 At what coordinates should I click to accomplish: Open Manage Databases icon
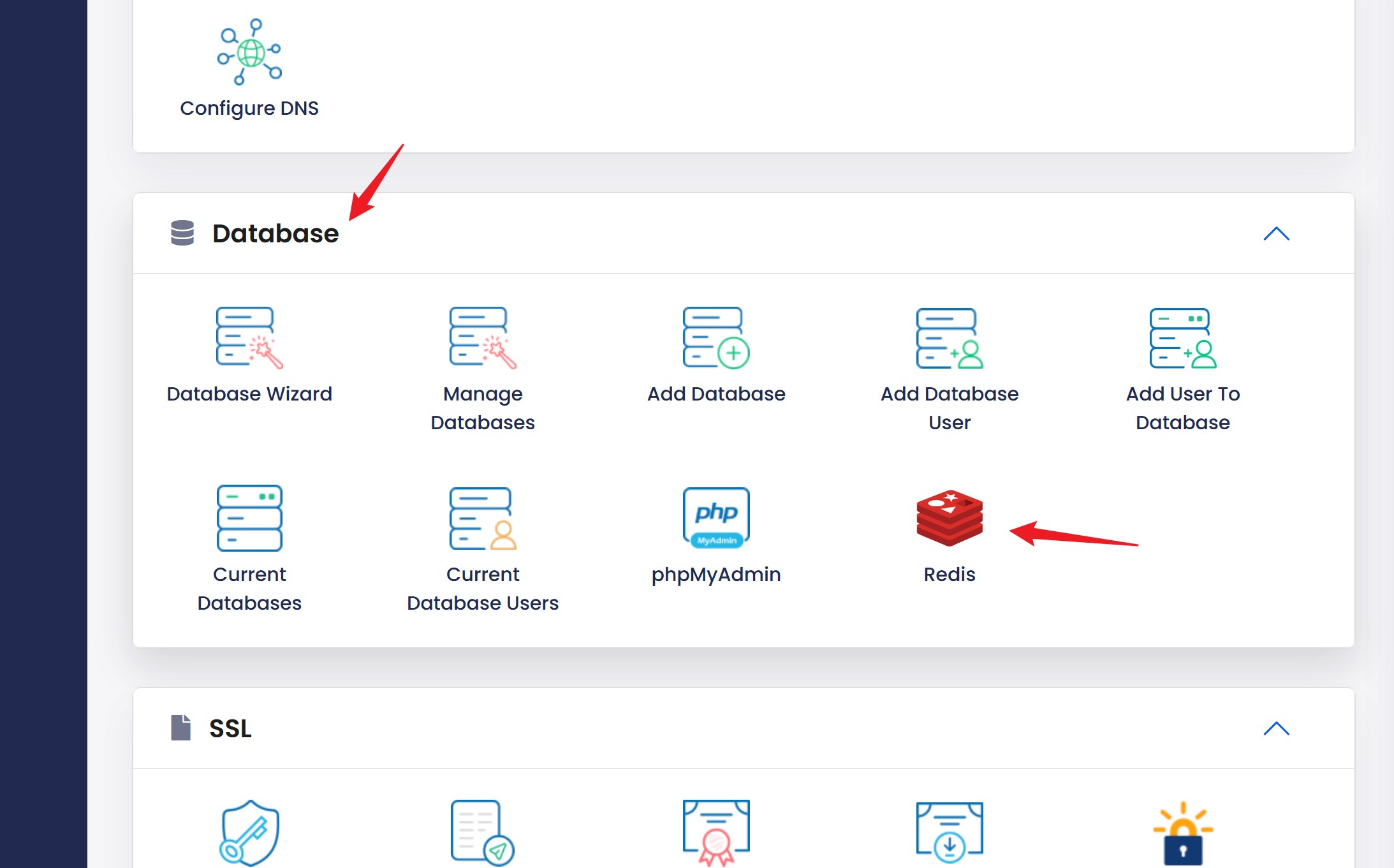483,337
